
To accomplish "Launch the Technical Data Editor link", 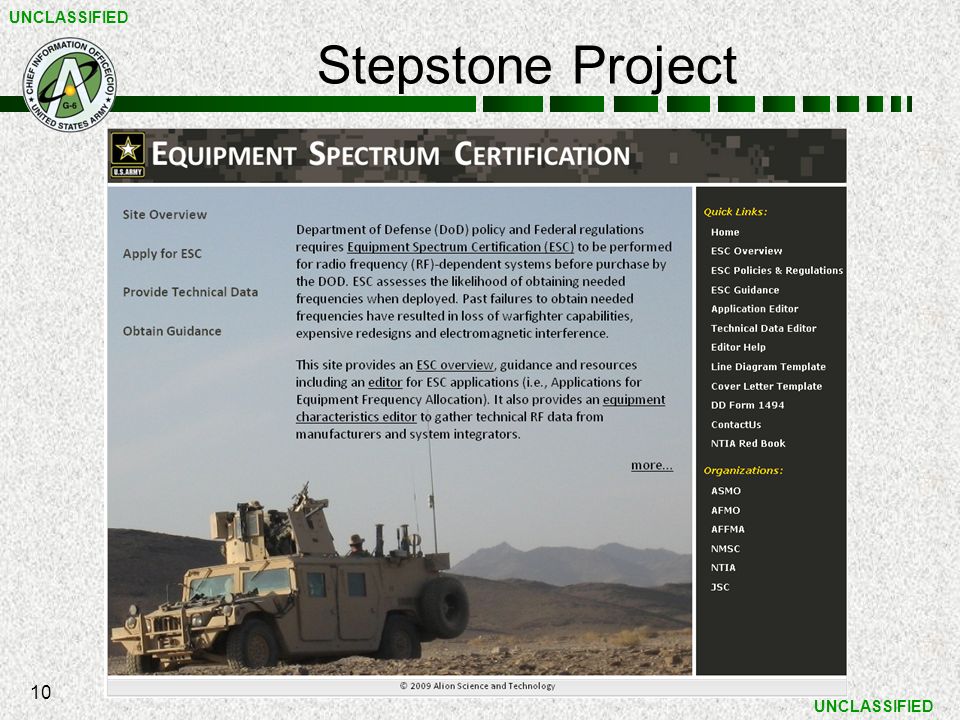I will 763,328.
